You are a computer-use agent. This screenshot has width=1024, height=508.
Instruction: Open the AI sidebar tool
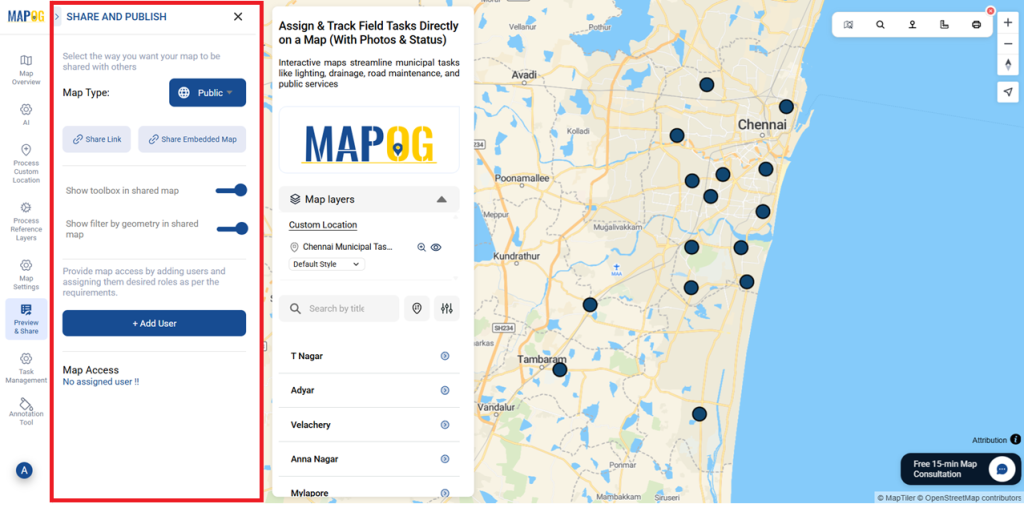pyautogui.click(x=26, y=114)
